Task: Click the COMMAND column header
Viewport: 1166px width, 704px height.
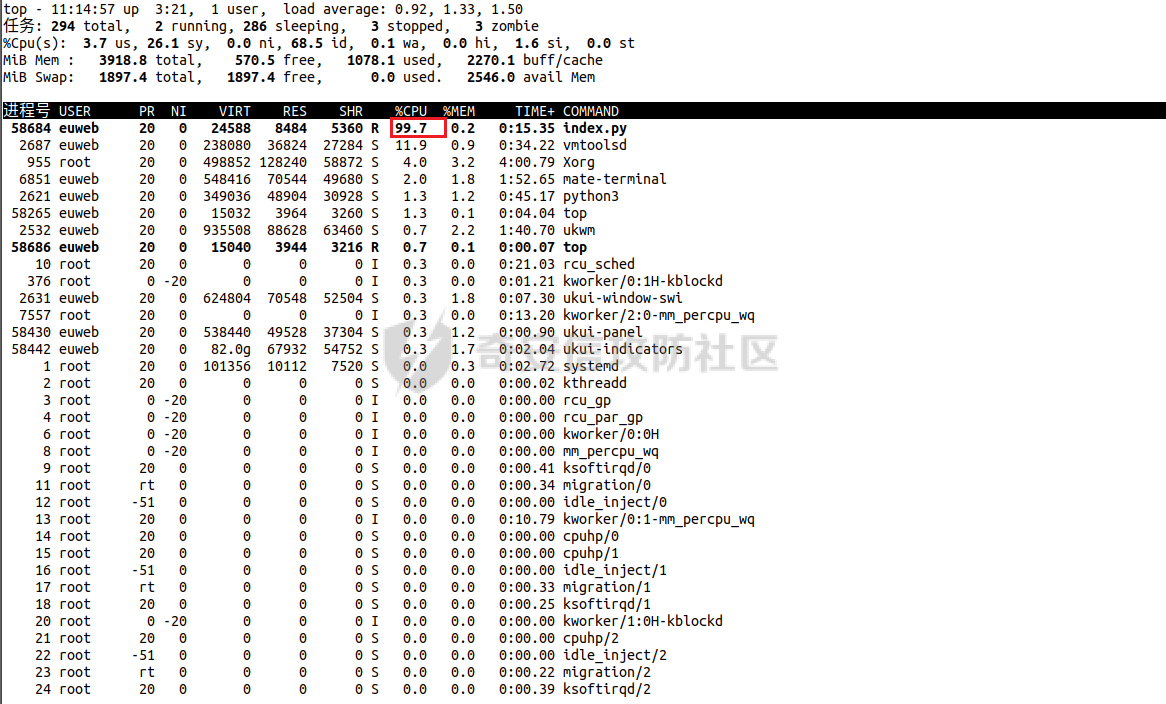Action: coord(591,111)
